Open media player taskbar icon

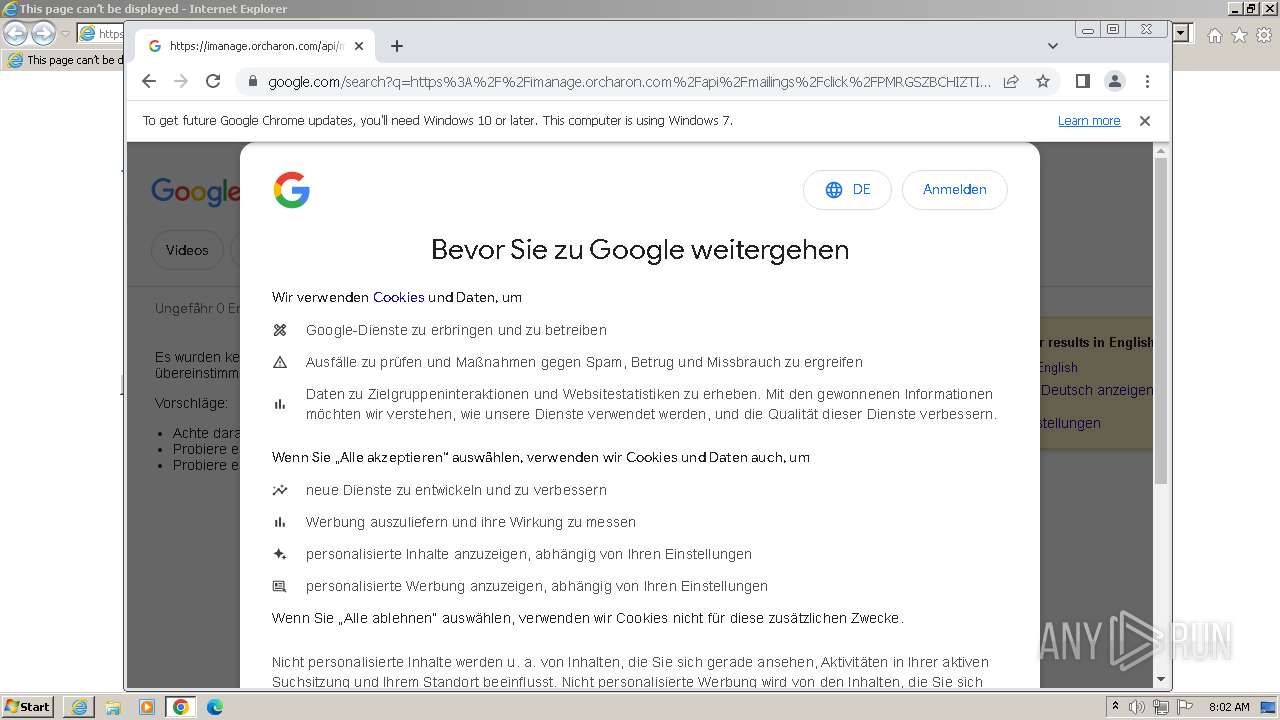click(147, 707)
